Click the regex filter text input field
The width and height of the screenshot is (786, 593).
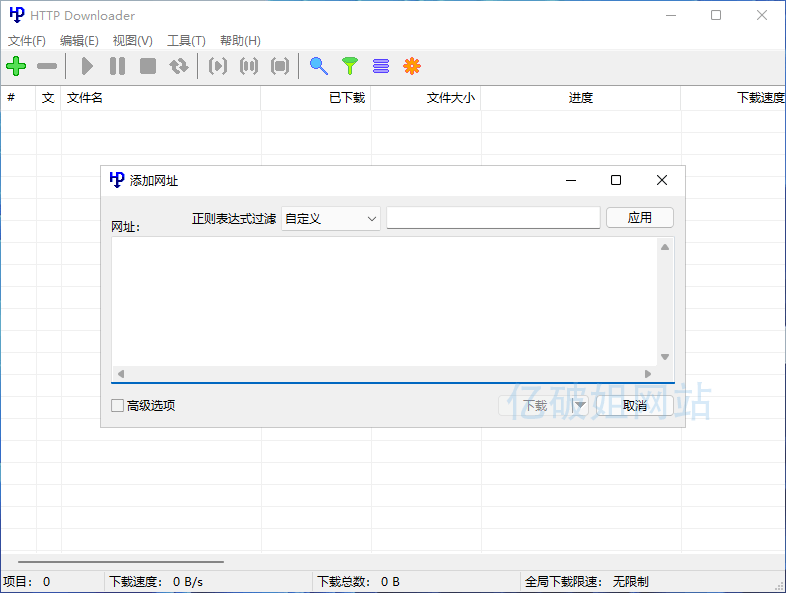(x=493, y=218)
